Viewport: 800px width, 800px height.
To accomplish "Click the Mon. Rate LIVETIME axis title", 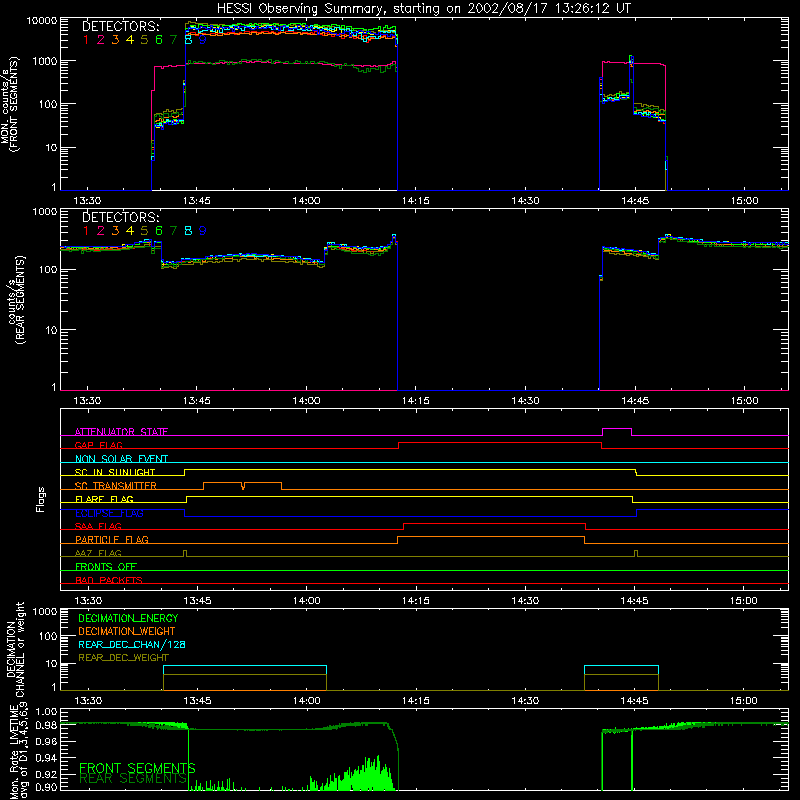I will pyautogui.click(x=19, y=752).
